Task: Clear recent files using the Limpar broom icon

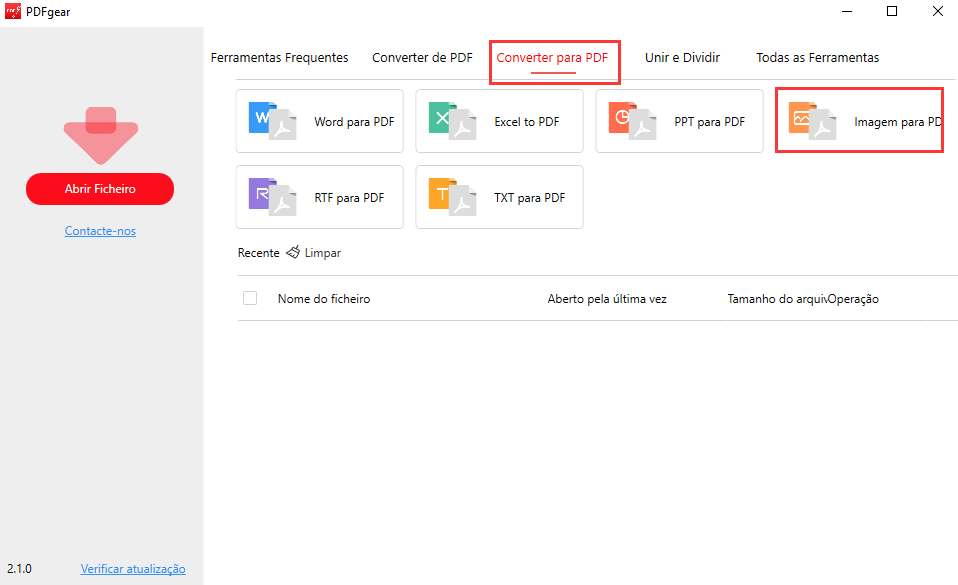Action: 293,252
